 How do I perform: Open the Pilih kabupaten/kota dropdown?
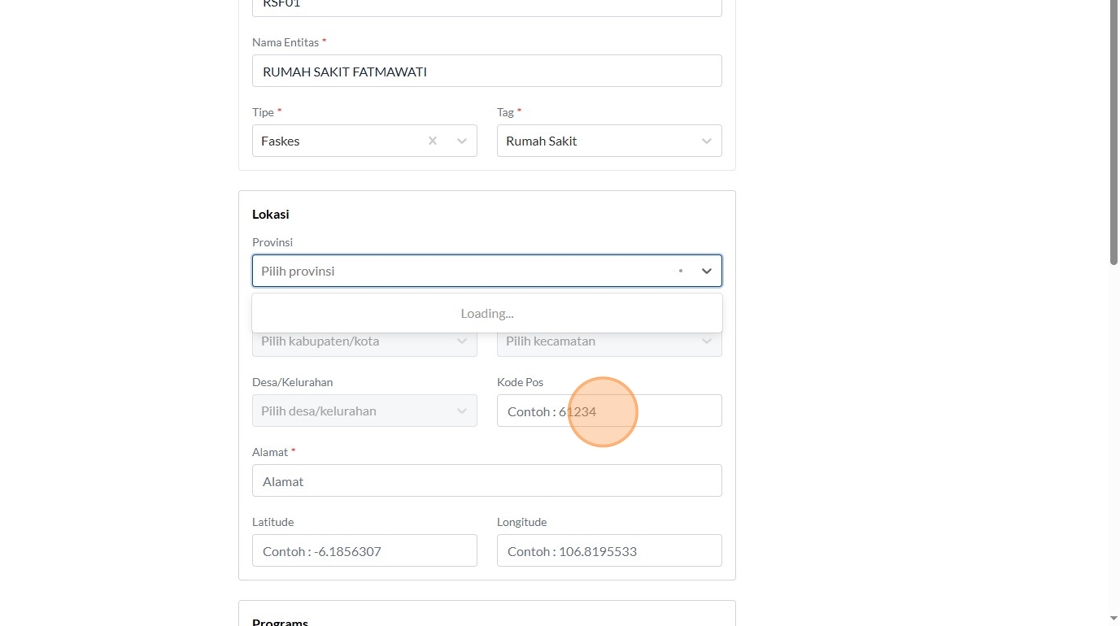[x=350, y=342]
